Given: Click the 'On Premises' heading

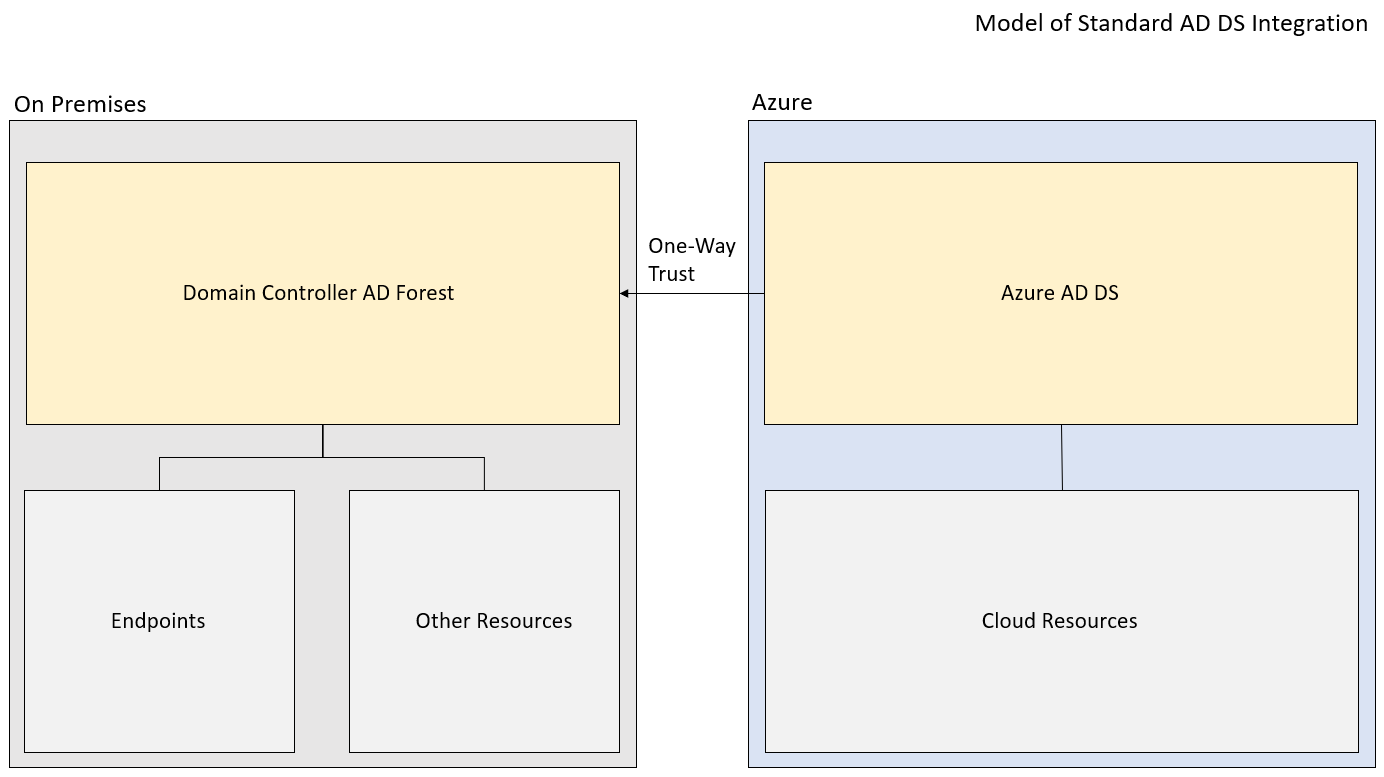Looking at the screenshot, I should pos(80,104).
